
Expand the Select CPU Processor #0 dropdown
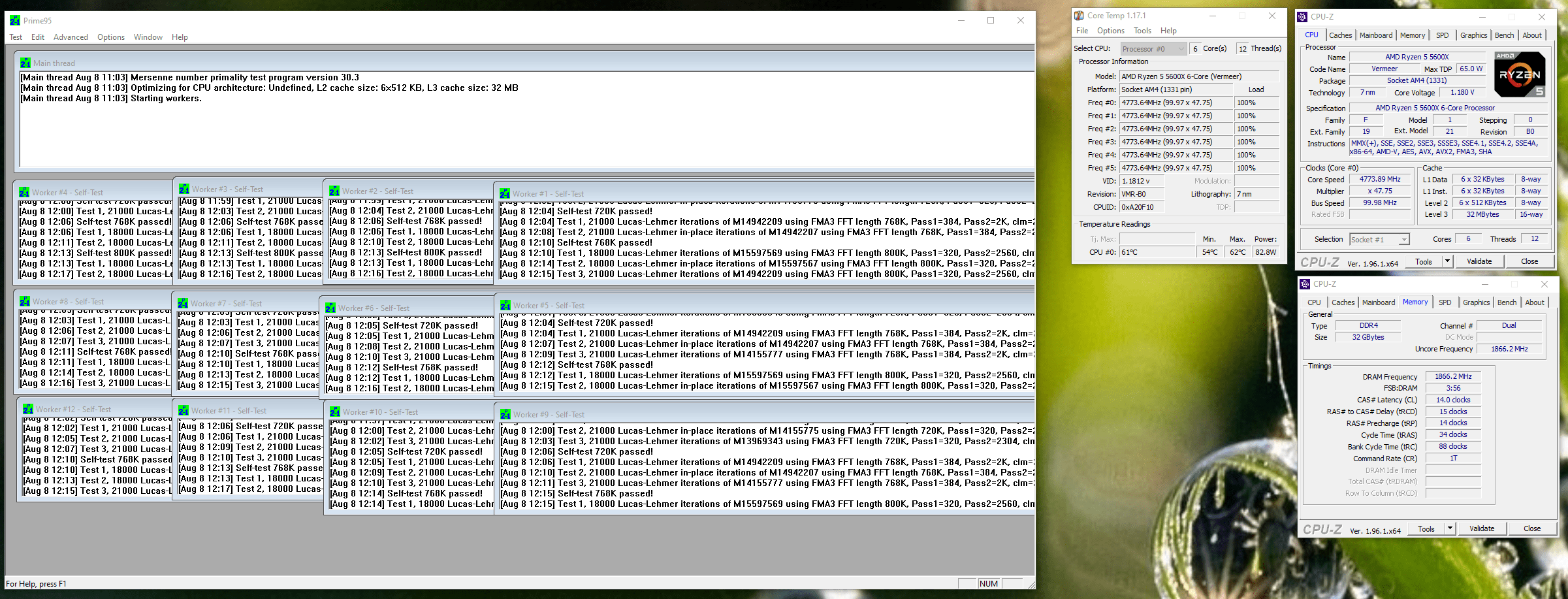tap(1154, 49)
